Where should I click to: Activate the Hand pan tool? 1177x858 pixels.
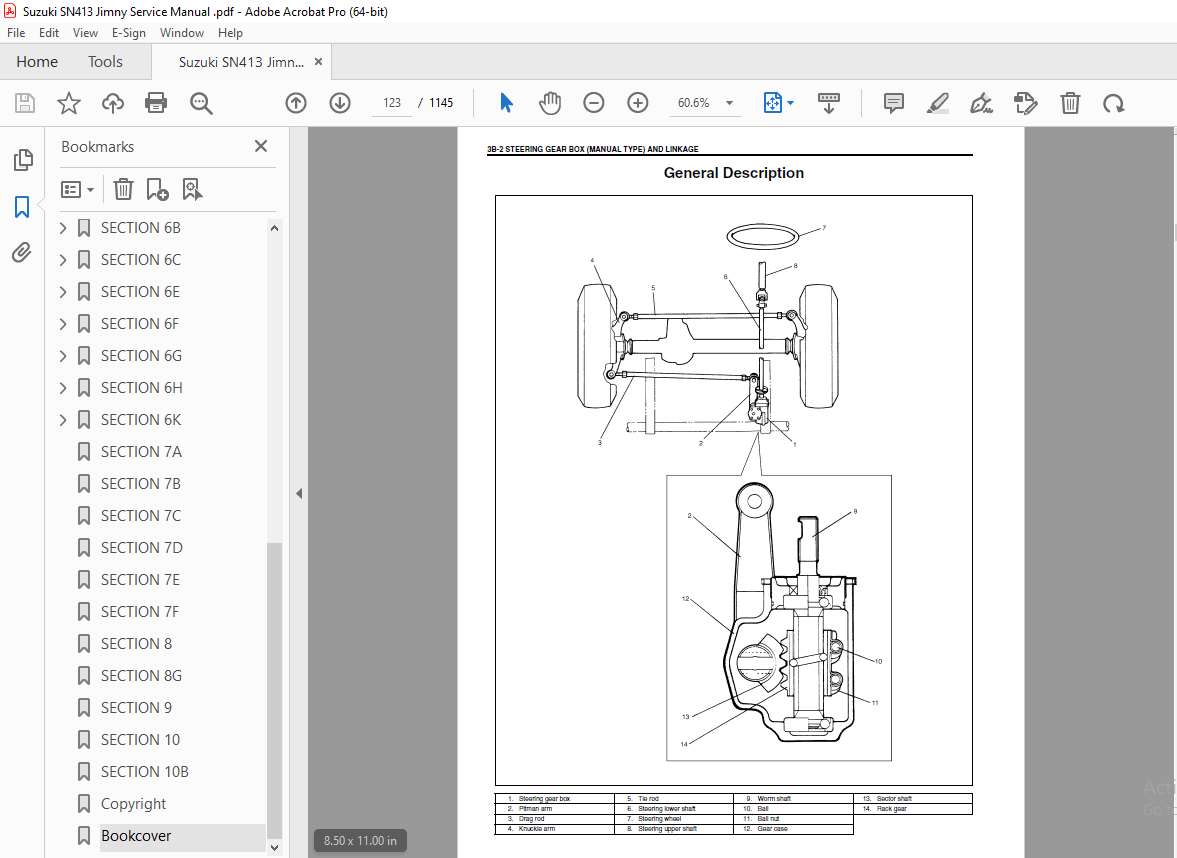[x=549, y=103]
